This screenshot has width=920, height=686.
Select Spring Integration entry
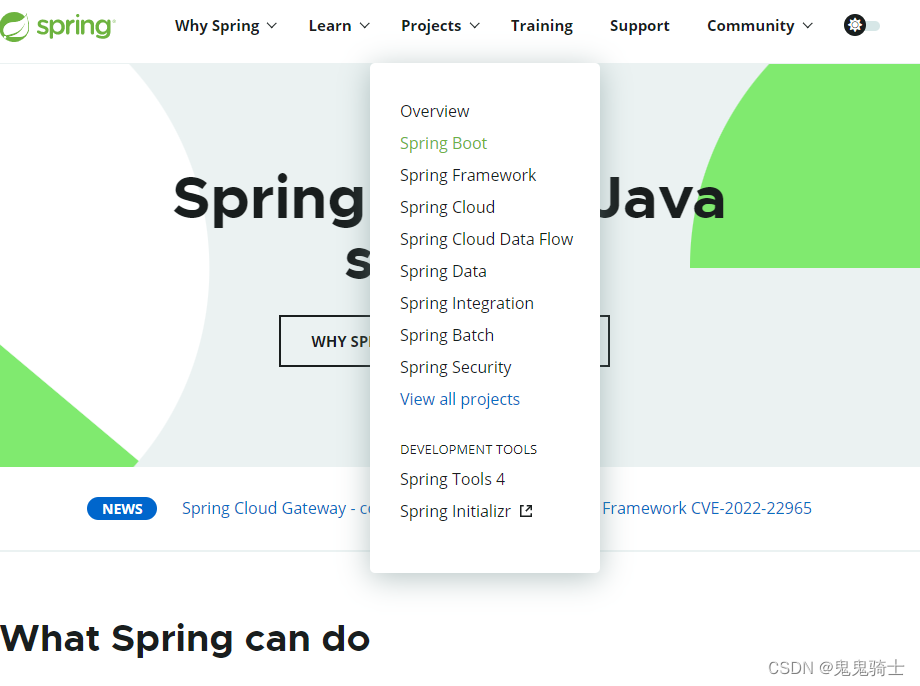click(467, 303)
